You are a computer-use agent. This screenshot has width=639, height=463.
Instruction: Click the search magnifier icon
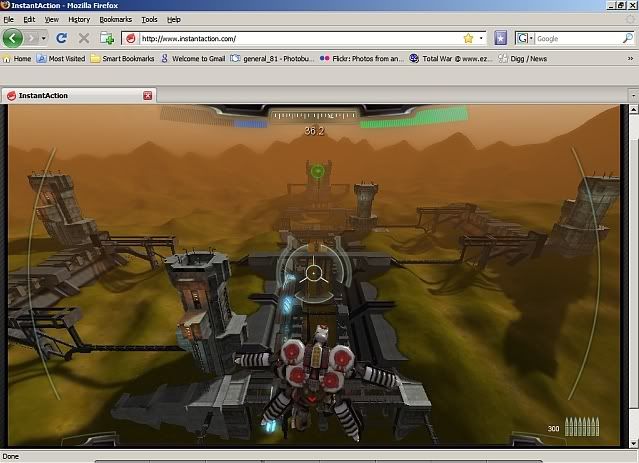(x=627, y=38)
